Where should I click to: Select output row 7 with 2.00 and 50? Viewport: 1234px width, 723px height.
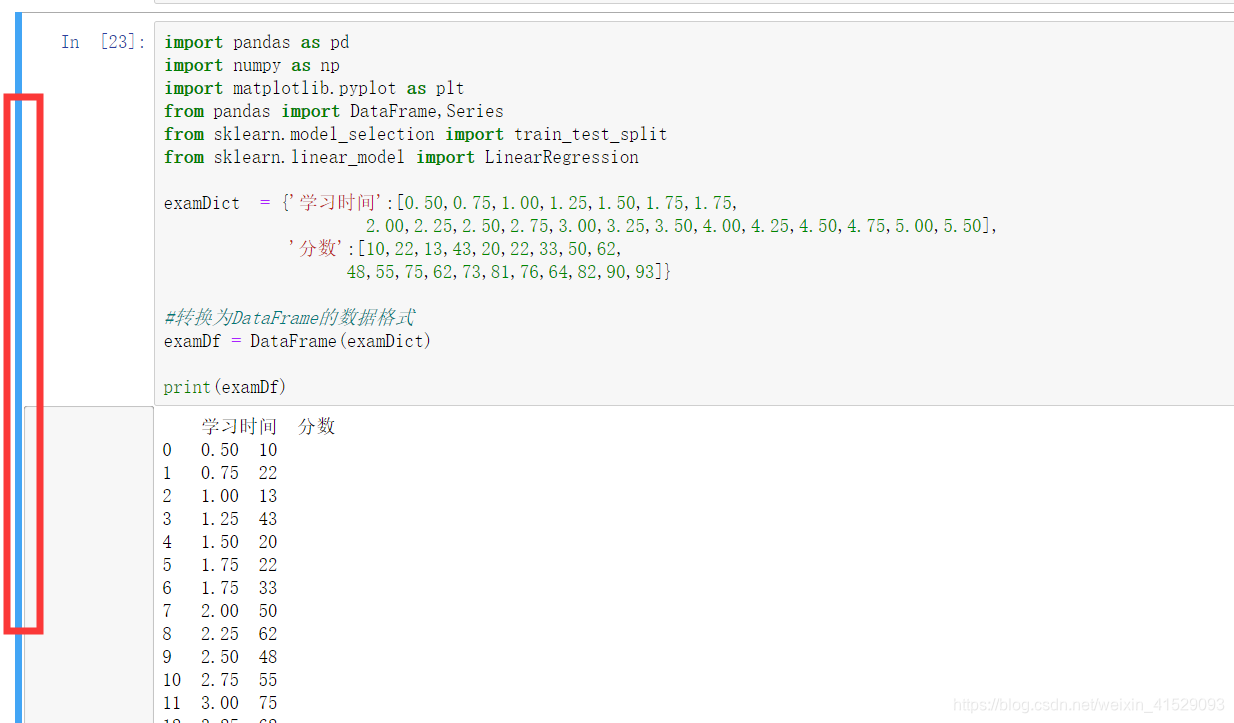pyautogui.click(x=220, y=611)
